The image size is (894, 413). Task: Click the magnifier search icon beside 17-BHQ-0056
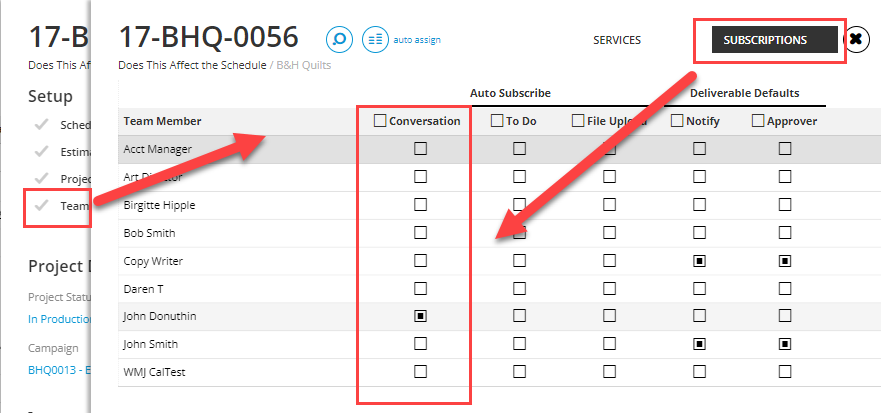339,40
